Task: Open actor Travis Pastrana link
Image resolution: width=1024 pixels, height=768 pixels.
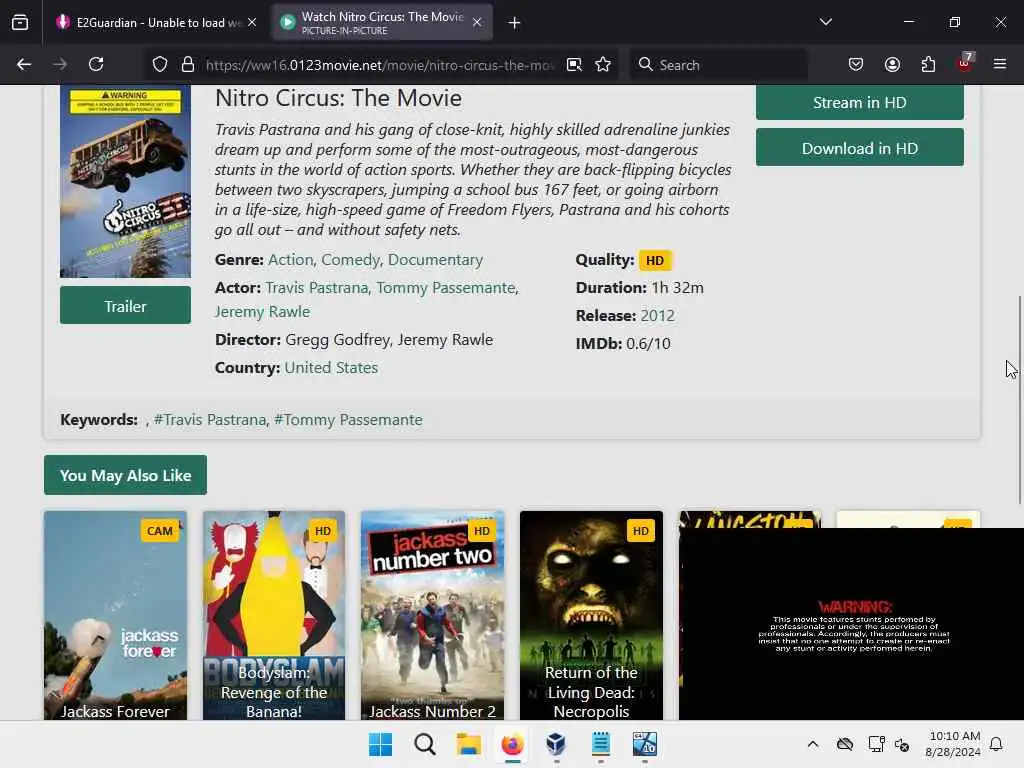Action: pyautogui.click(x=317, y=288)
